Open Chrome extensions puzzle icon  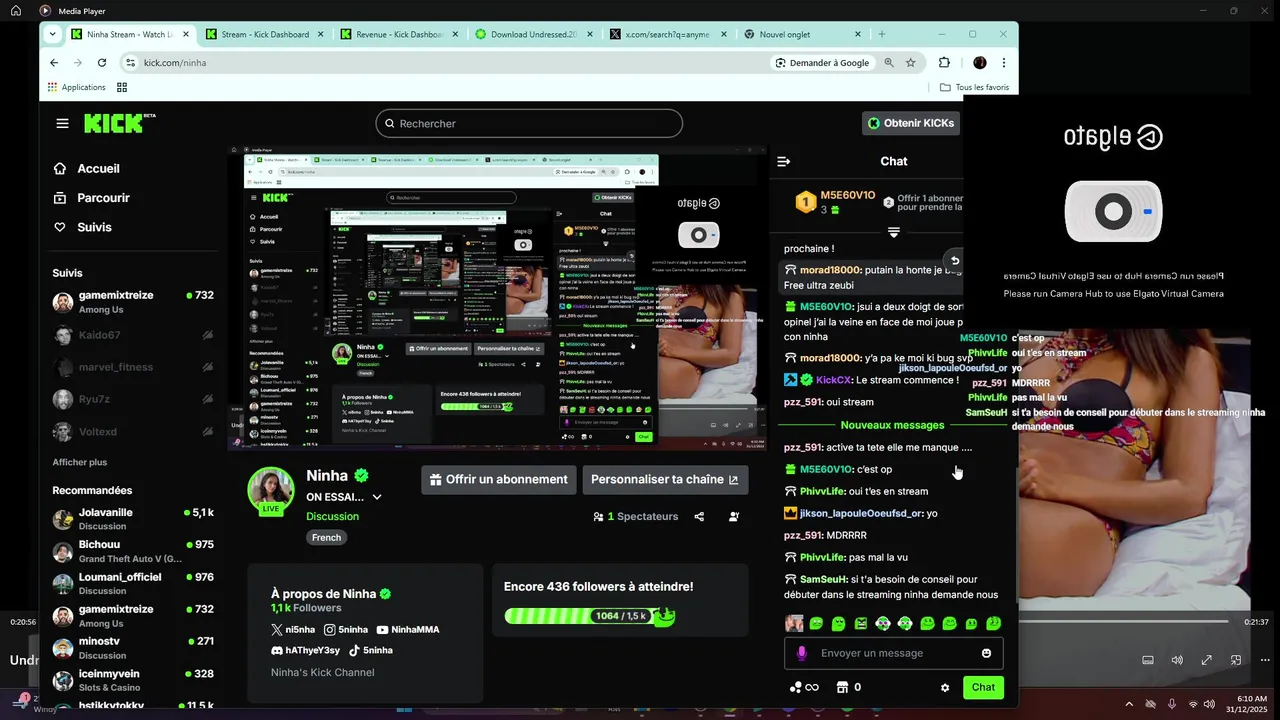click(944, 62)
